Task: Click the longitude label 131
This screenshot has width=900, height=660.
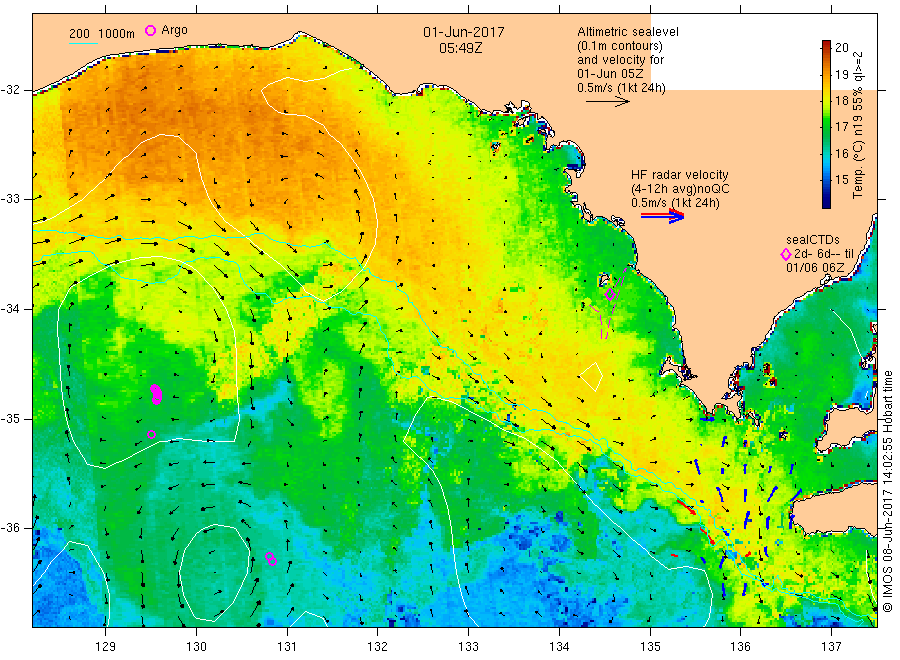Action: (287, 647)
